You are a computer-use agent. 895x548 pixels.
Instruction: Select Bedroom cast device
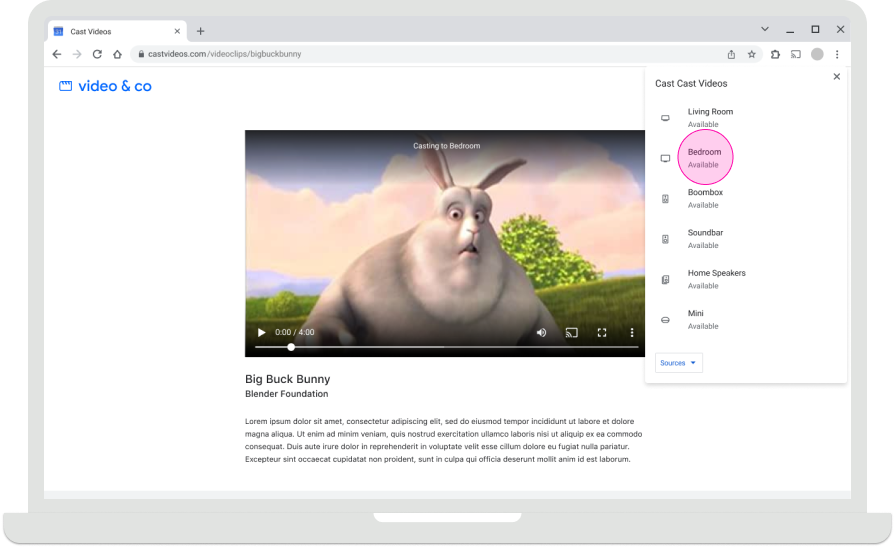tap(704, 158)
